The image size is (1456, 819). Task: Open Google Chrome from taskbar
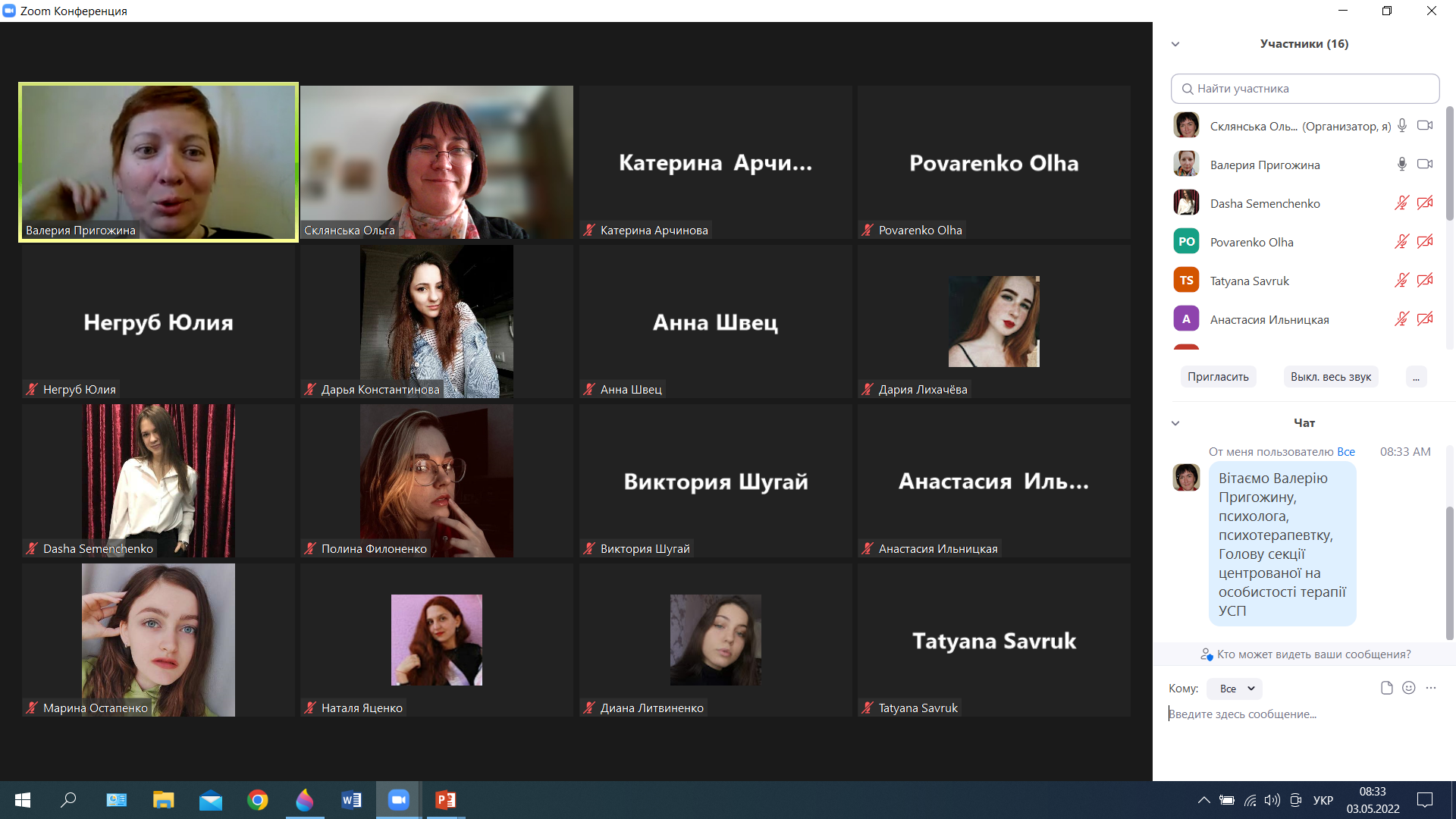[x=258, y=800]
